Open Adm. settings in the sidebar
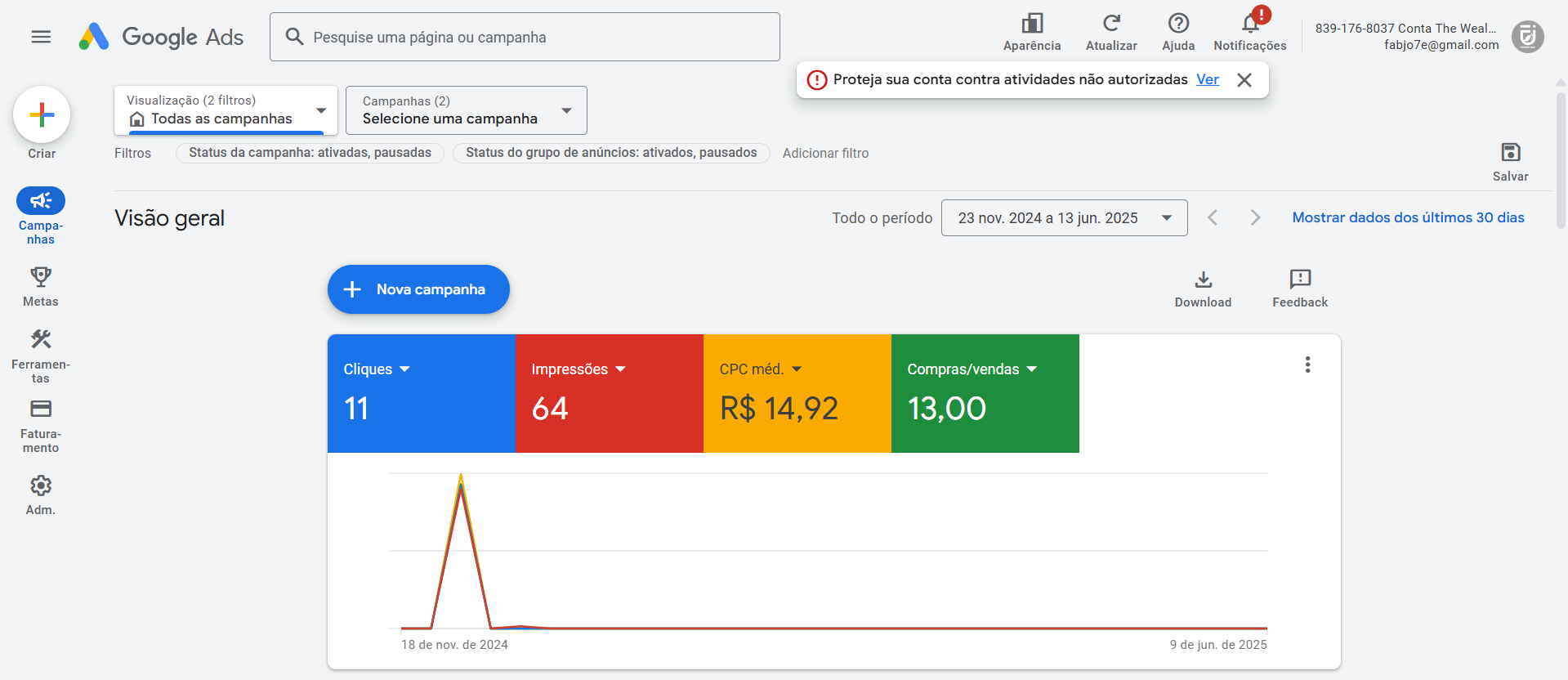This screenshot has height=680, width=1568. (x=41, y=495)
